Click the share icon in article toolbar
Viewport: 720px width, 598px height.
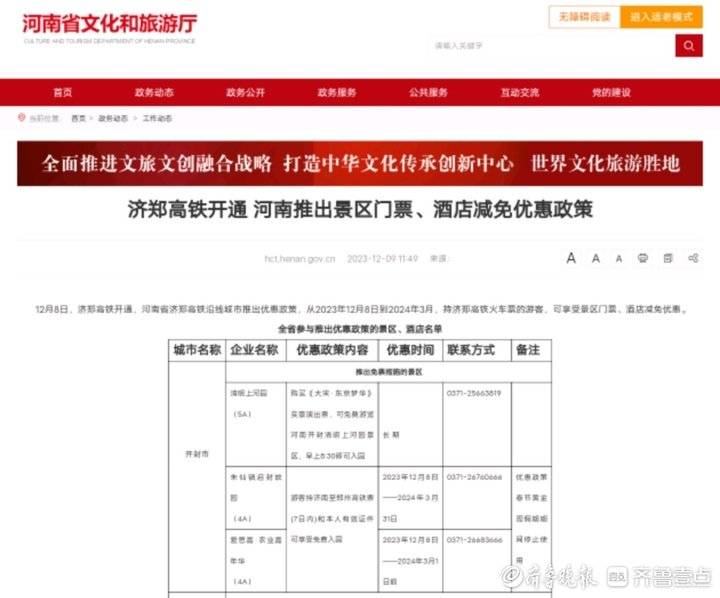pyautogui.click(x=693, y=258)
